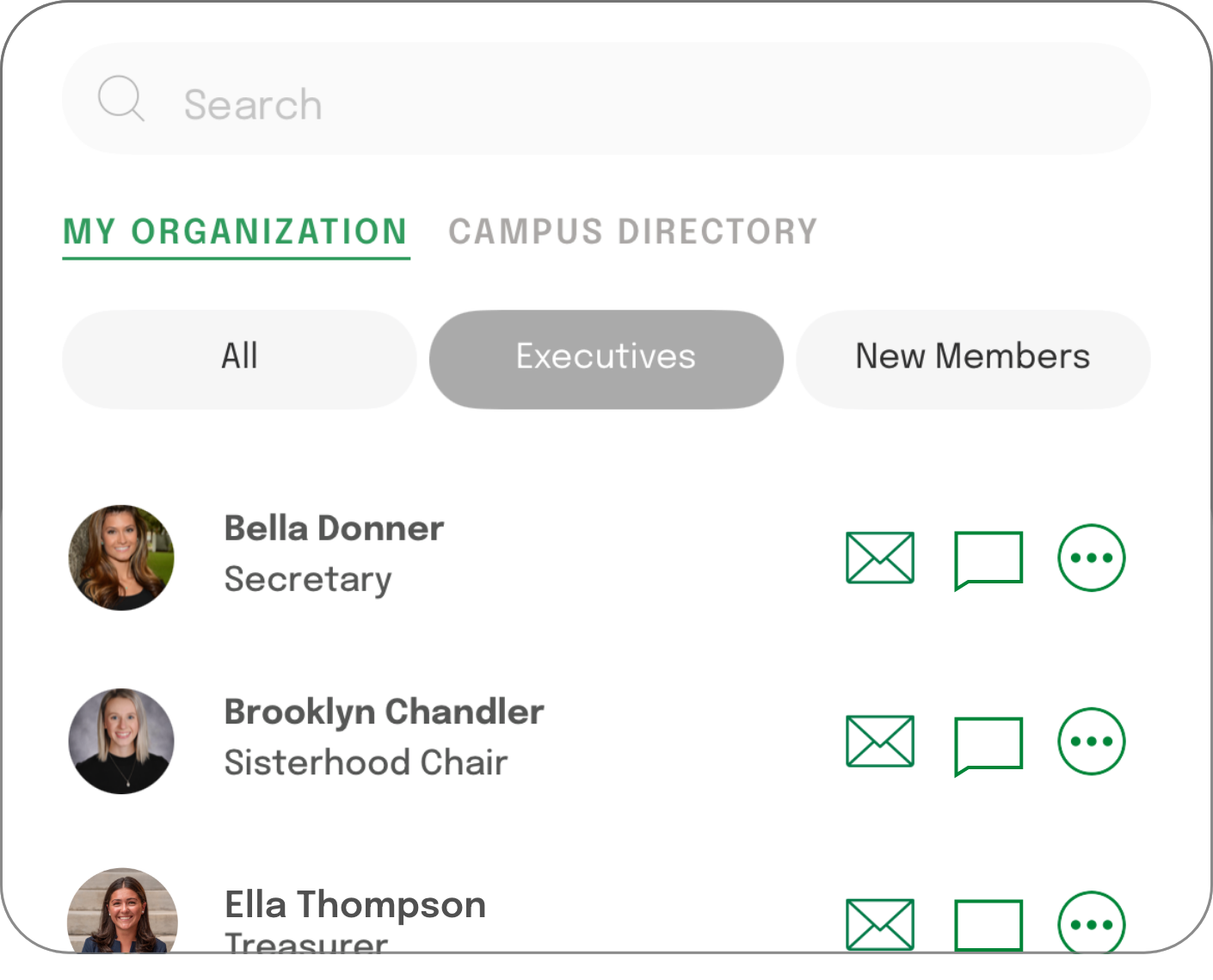
Task: Type in the Search field
Action: click(x=602, y=104)
